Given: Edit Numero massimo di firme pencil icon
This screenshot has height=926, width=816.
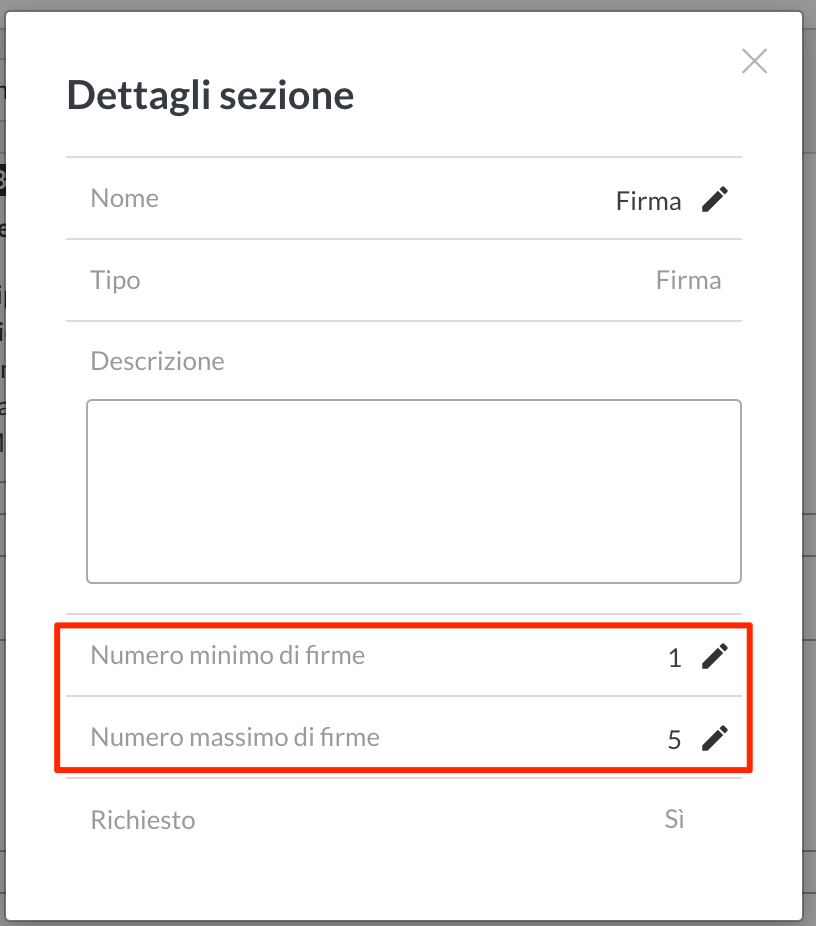Looking at the screenshot, I should 714,738.
